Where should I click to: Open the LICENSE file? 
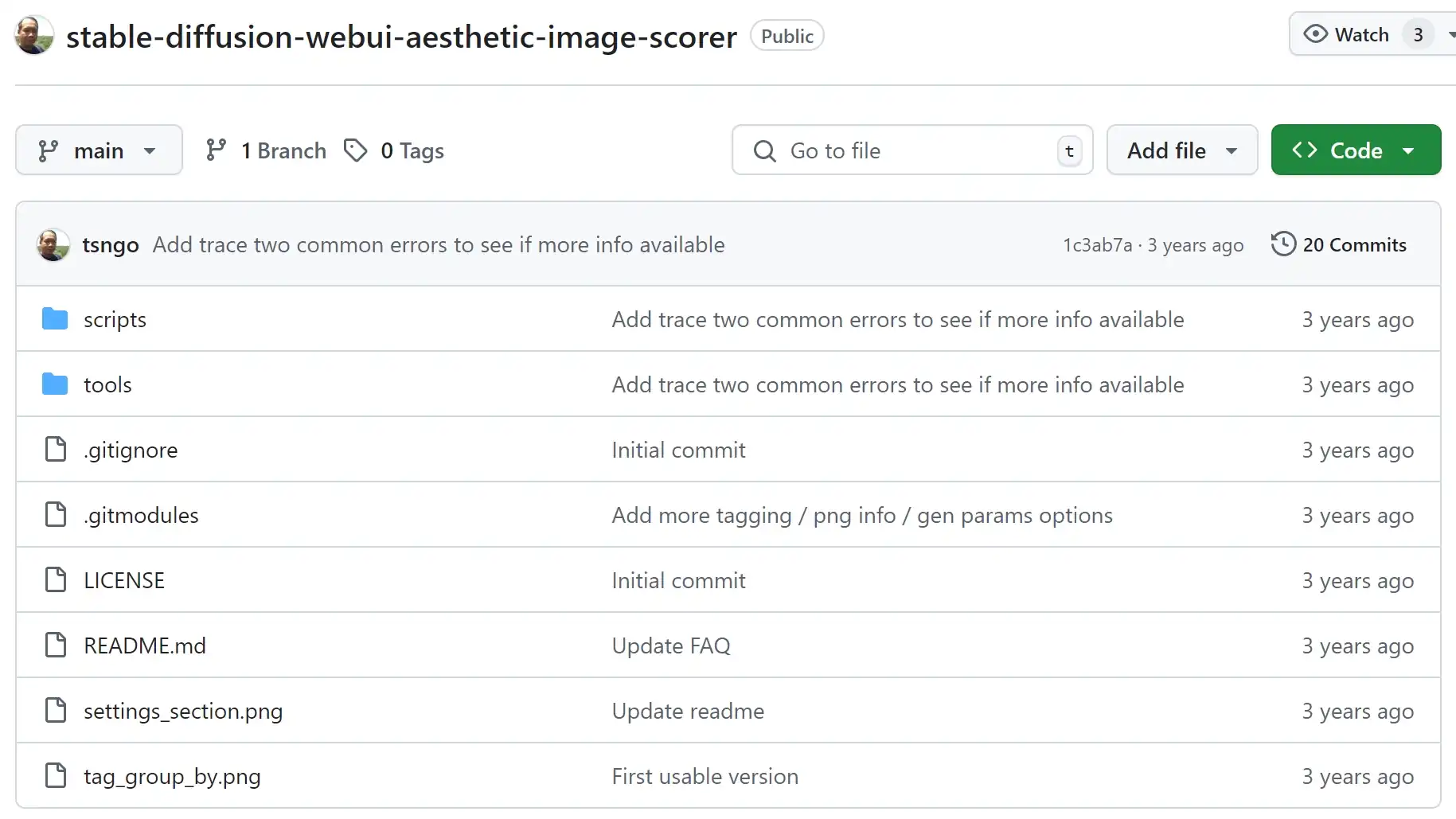click(x=124, y=580)
